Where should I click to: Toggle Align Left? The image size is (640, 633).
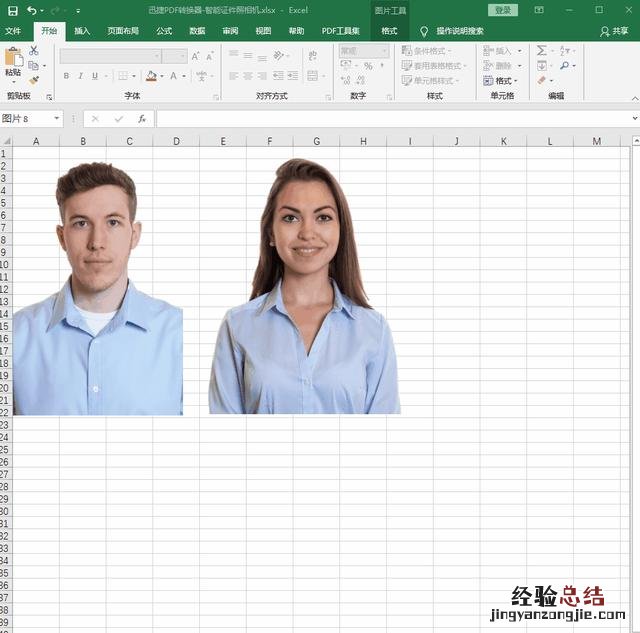(233, 76)
